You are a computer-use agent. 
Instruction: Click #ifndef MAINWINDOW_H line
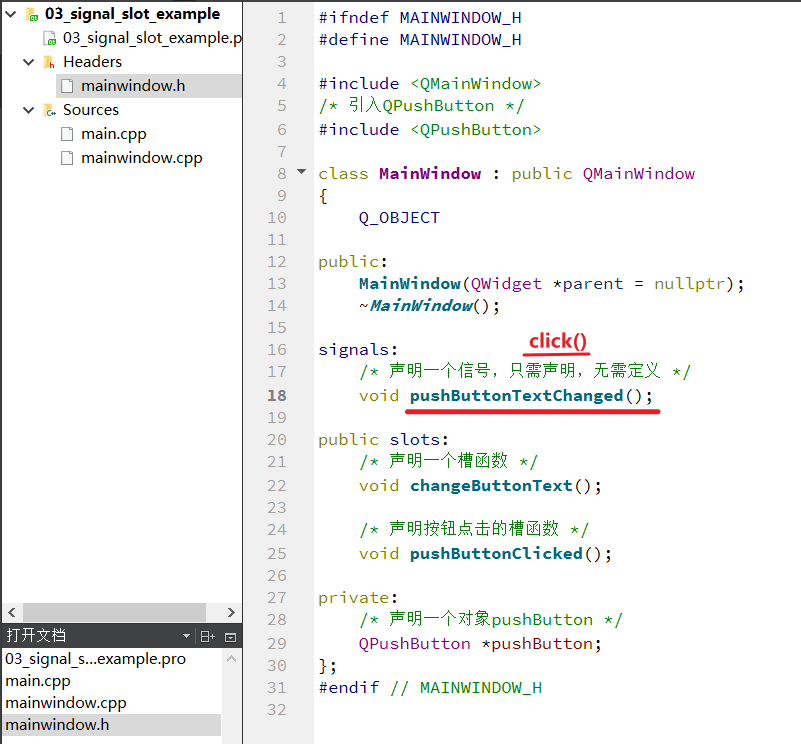pyautogui.click(x=419, y=18)
